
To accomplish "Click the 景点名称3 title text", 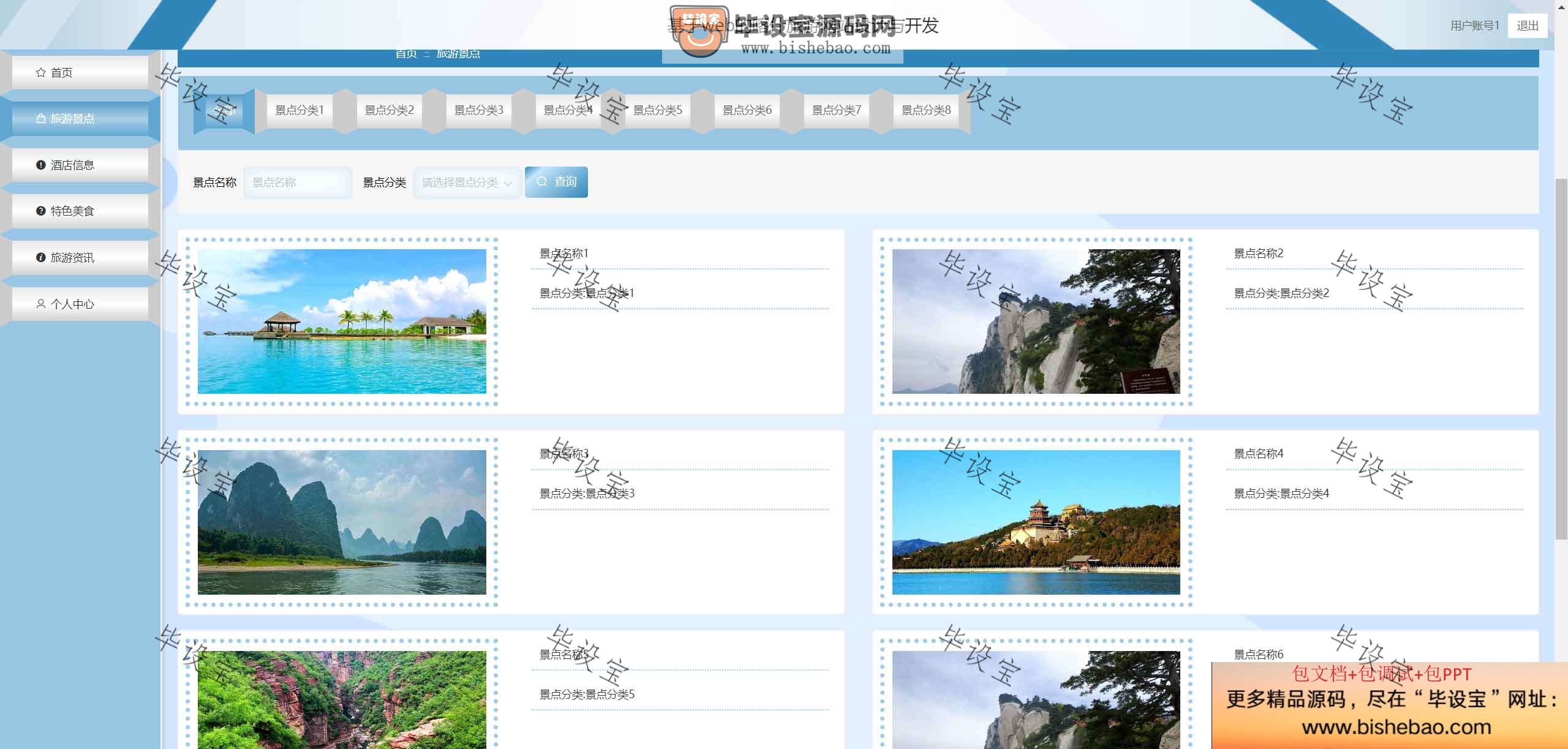I will [x=563, y=454].
